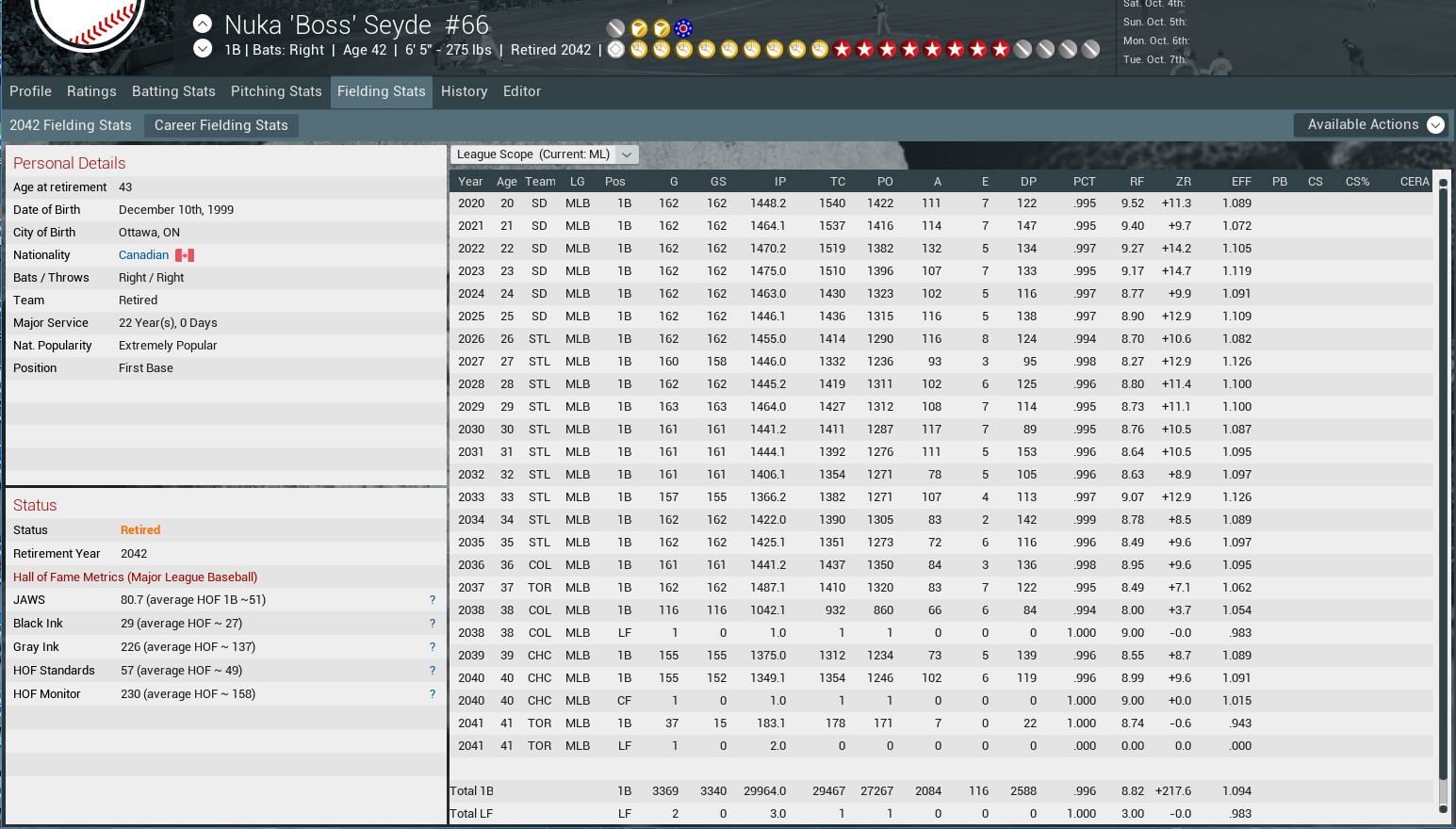Image resolution: width=1456 pixels, height=829 pixels.
Task: Sort the table by PCT column header
Action: pyautogui.click(x=1084, y=182)
